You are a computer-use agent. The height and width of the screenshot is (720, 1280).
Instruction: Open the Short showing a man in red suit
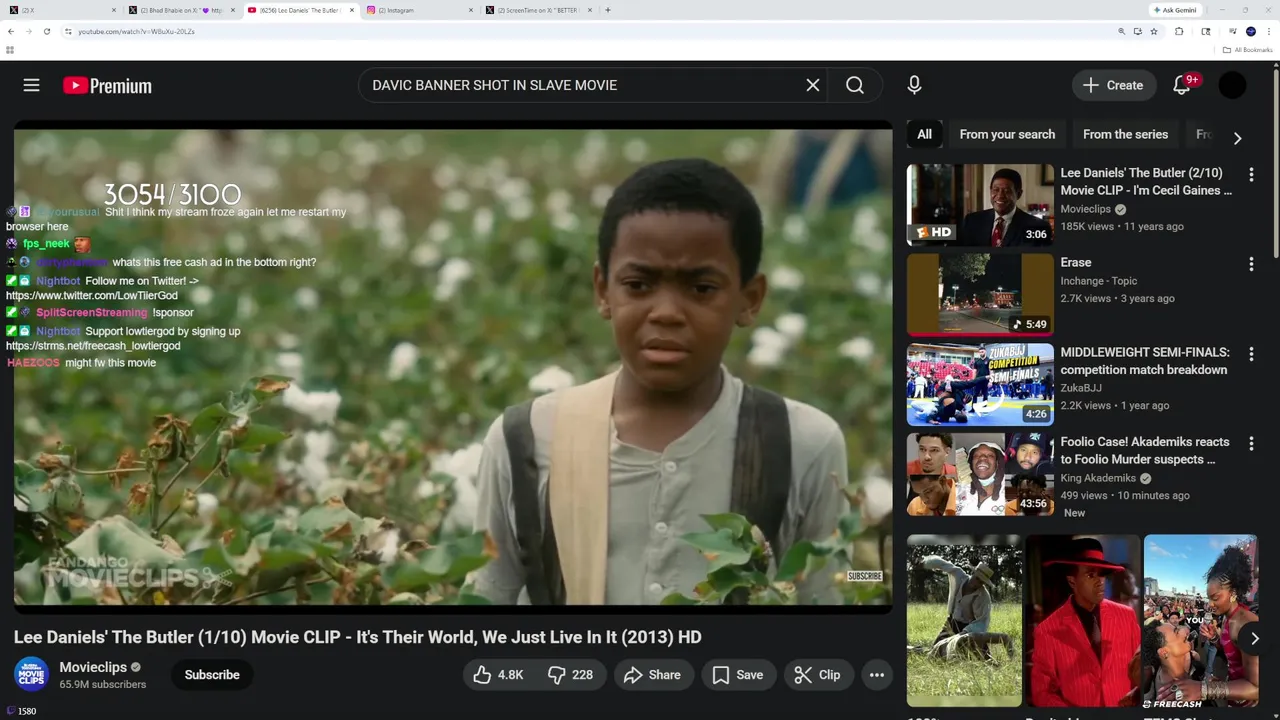pyautogui.click(x=1083, y=620)
